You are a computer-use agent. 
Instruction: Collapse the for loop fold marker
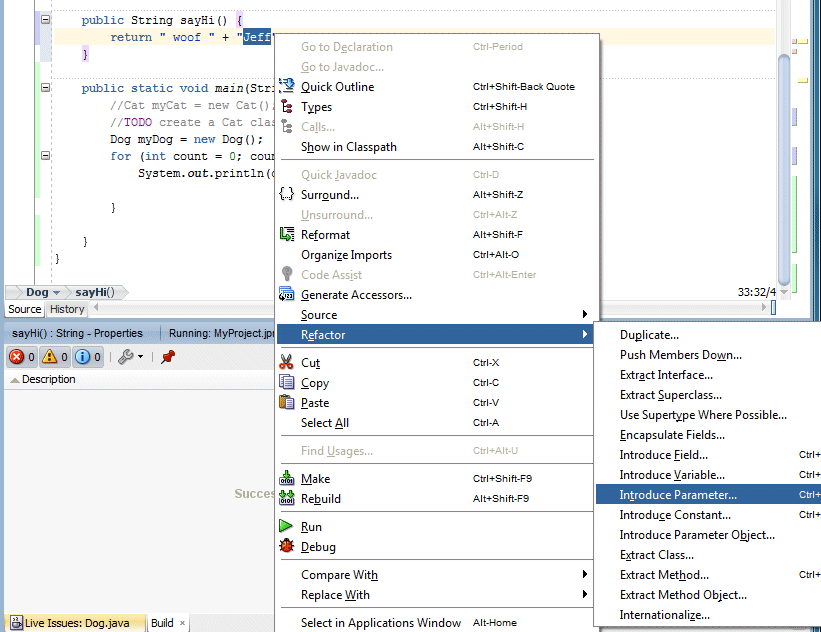(46, 156)
